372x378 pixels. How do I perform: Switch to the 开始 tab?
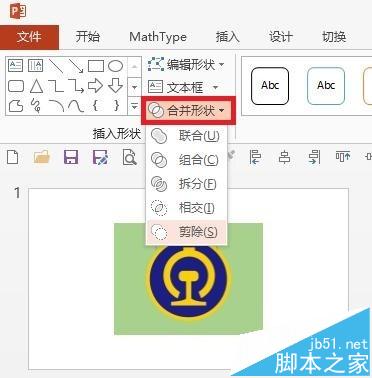[x=88, y=36]
